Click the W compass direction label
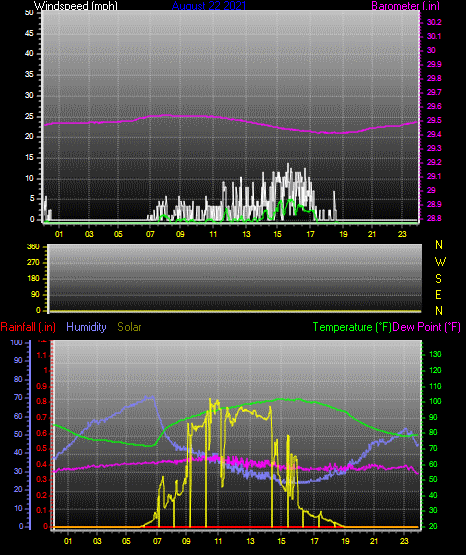The width and height of the screenshot is (466, 555). point(440,262)
